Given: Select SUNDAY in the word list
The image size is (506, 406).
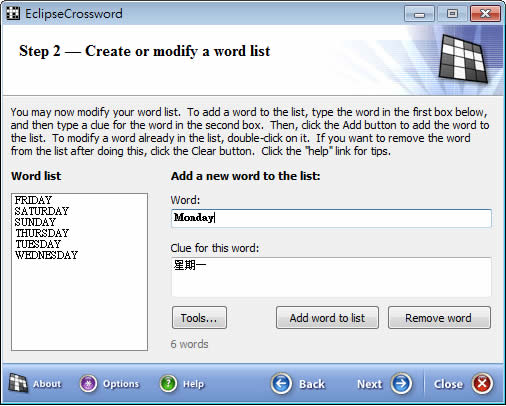Looking at the screenshot, I should pos(35,222).
